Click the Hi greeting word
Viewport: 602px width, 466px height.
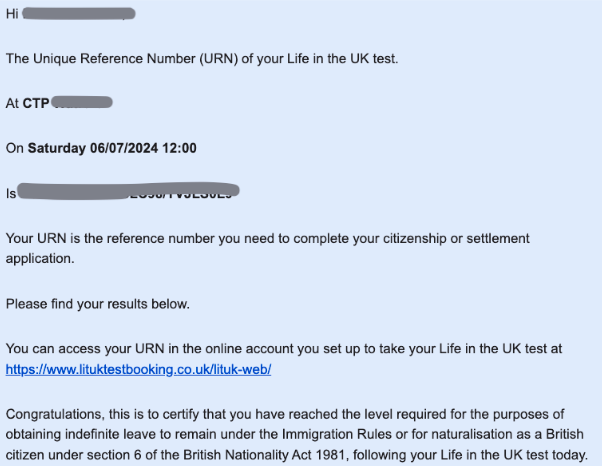pyautogui.click(x=12, y=14)
